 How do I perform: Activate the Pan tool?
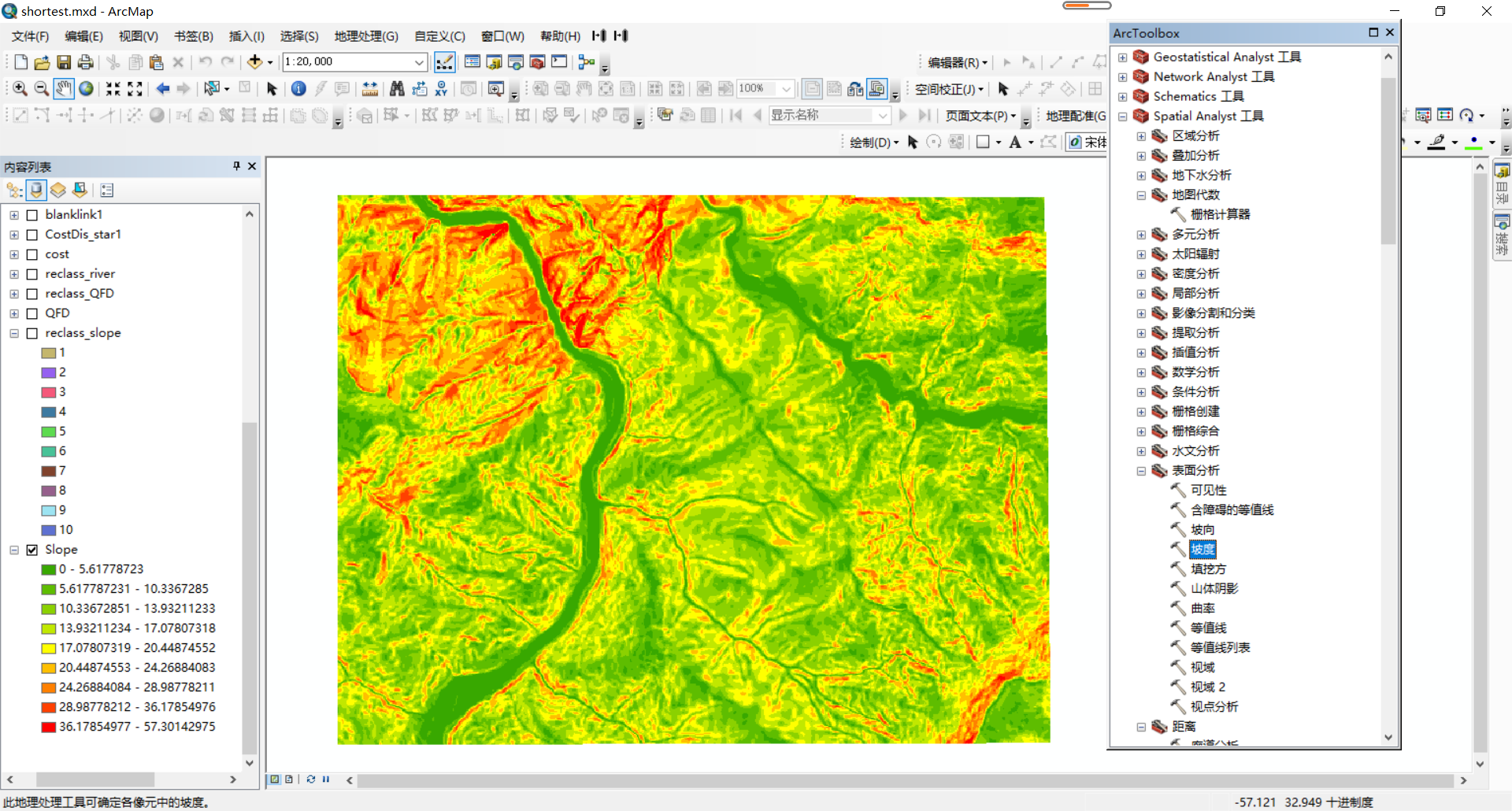[63, 88]
